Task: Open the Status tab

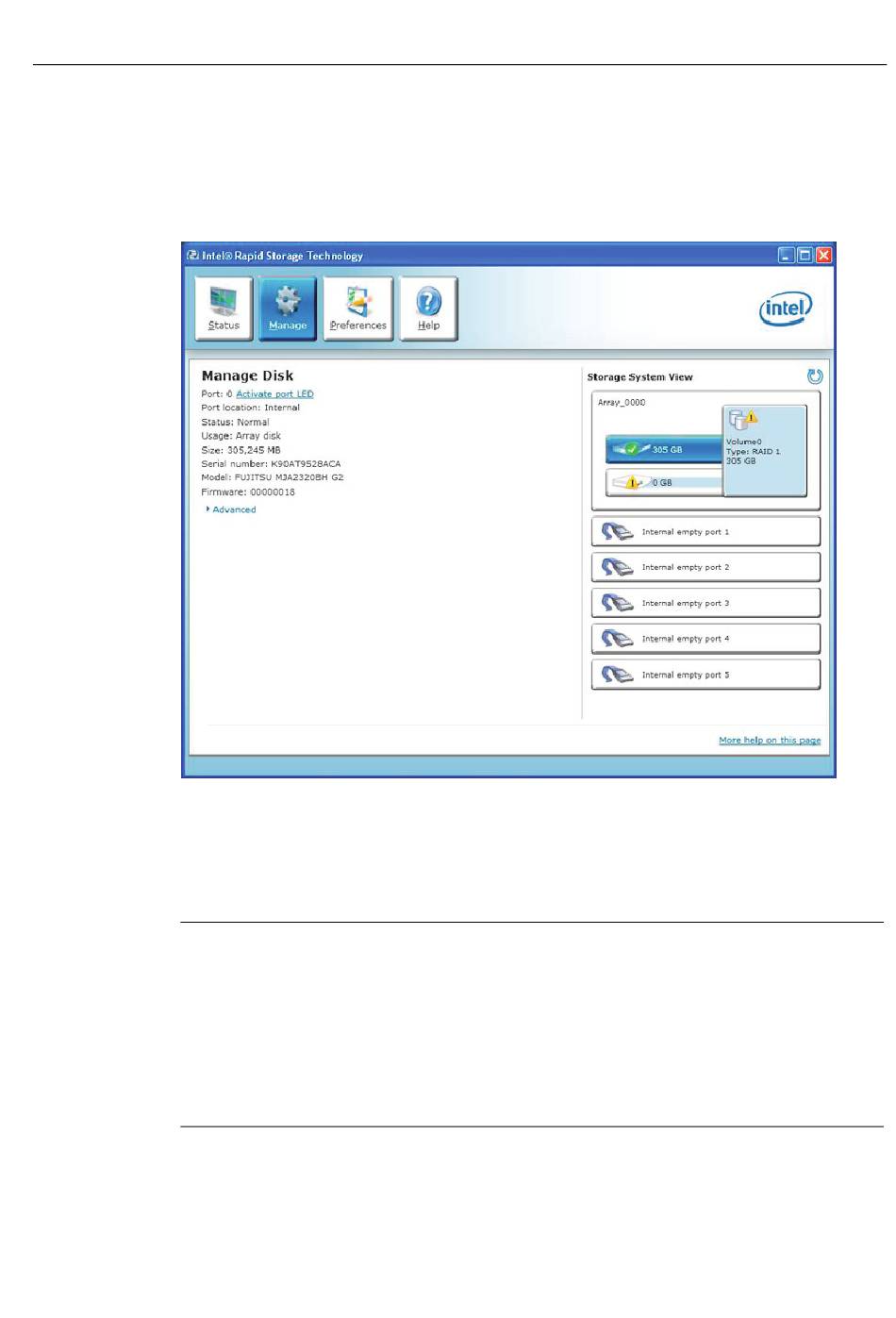Action: pyautogui.click(x=224, y=308)
